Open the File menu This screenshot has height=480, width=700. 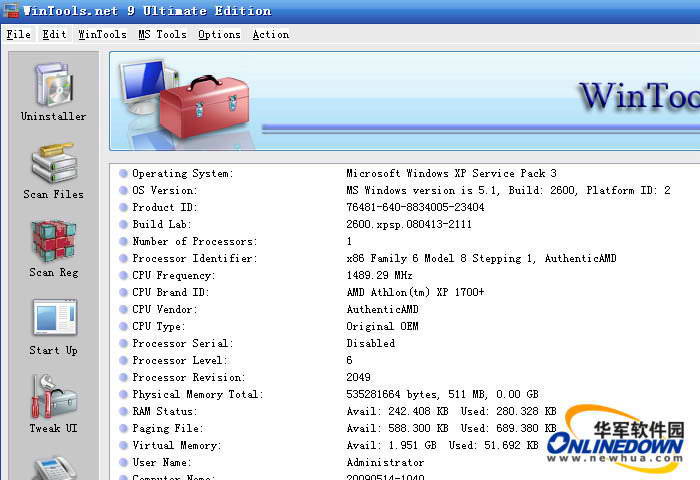coord(19,34)
